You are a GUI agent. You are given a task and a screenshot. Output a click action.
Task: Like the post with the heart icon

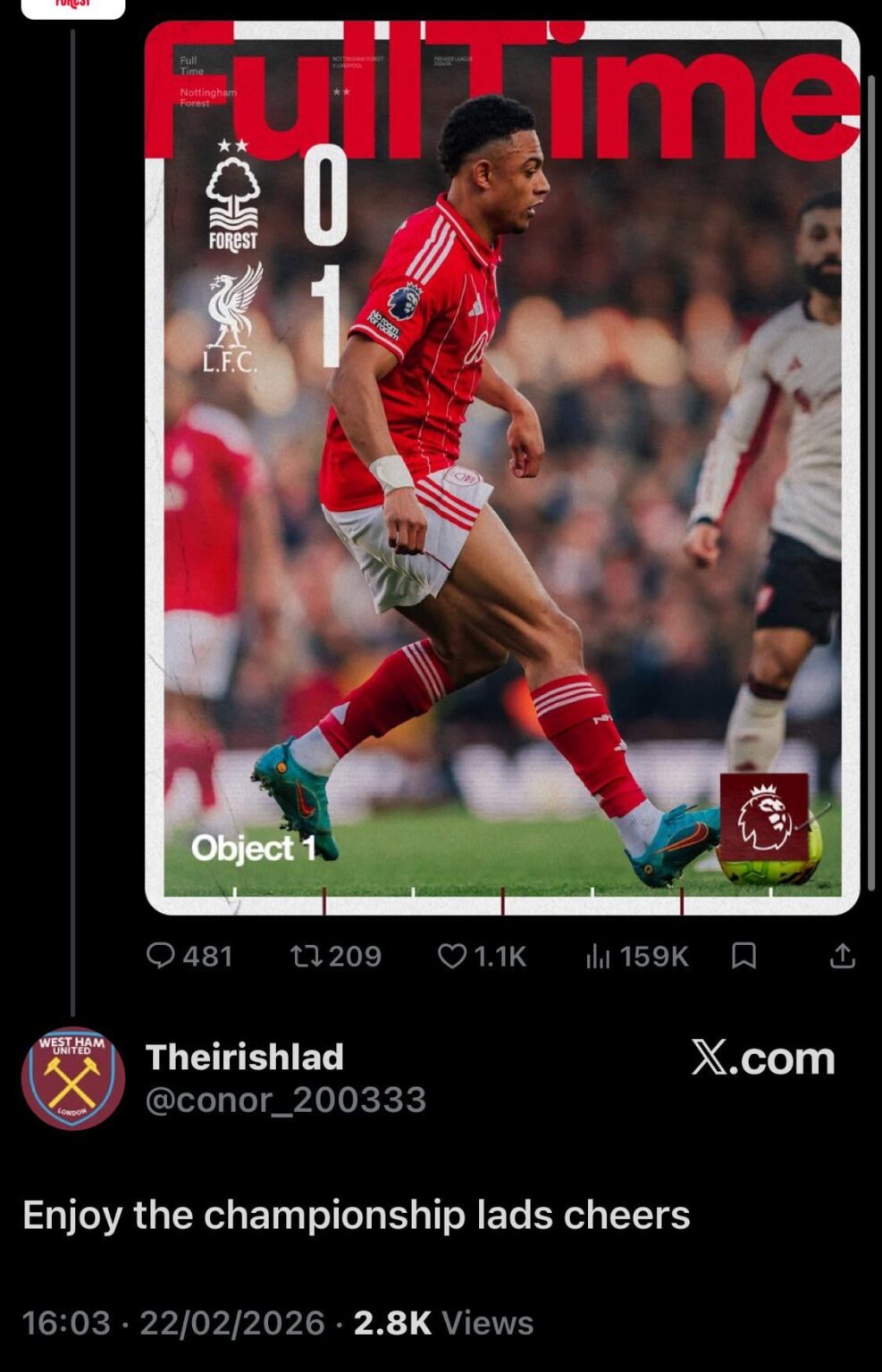(452, 957)
